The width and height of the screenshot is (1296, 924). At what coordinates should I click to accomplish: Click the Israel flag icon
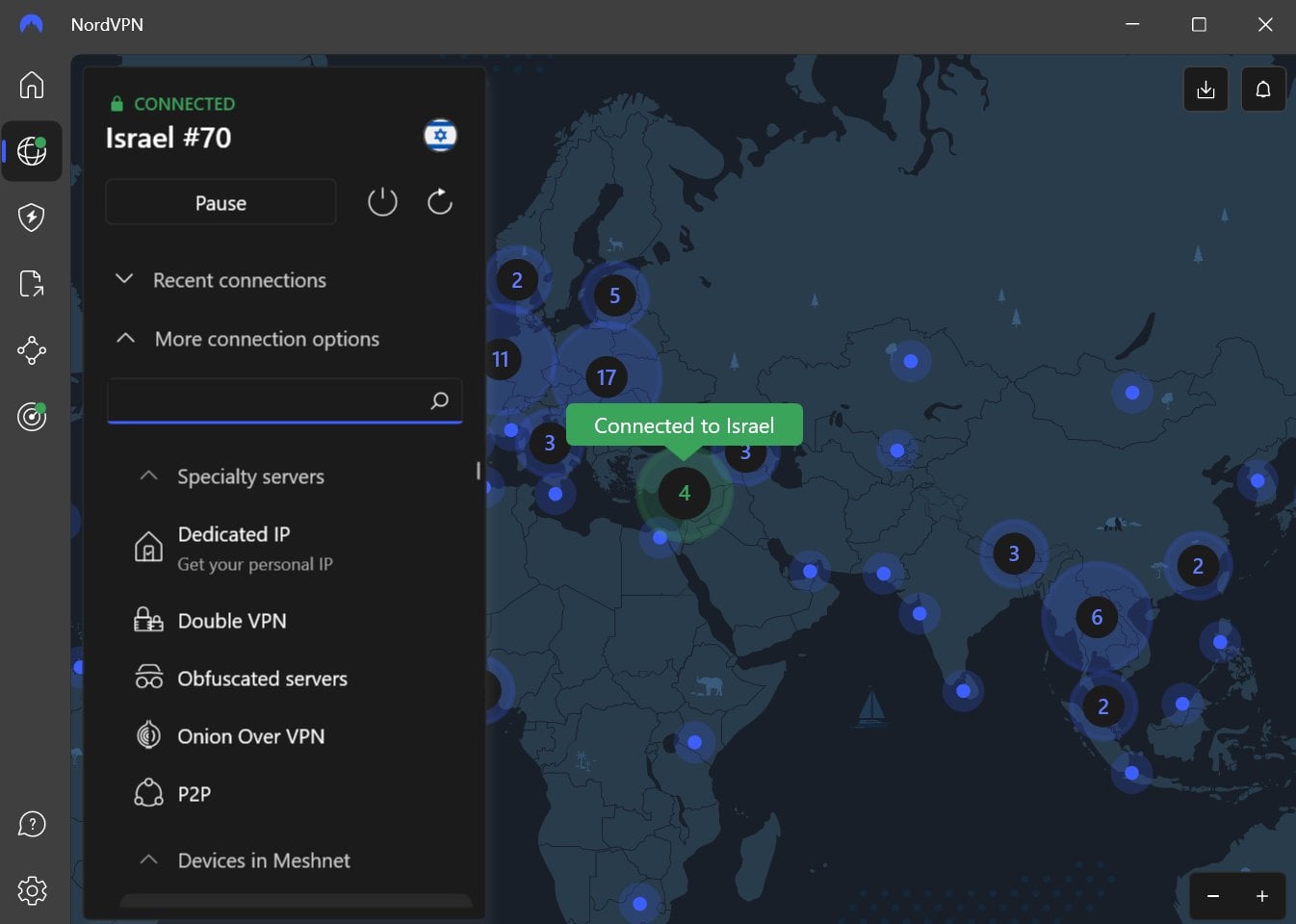point(440,136)
